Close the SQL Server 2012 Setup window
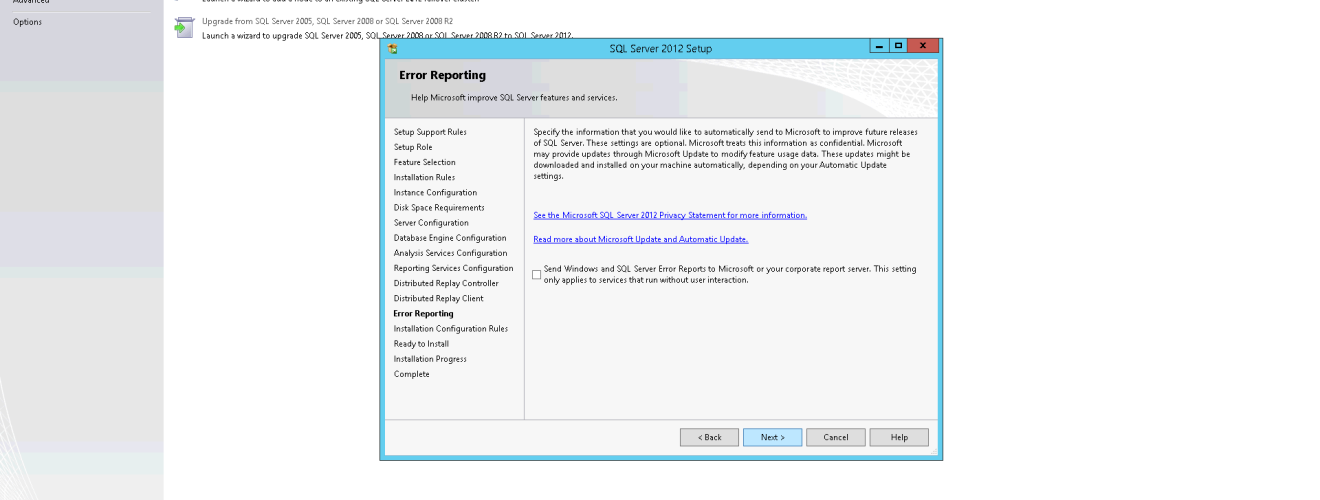Screen dimensions: 1320x500 pyautogui.click(x=922, y=47)
